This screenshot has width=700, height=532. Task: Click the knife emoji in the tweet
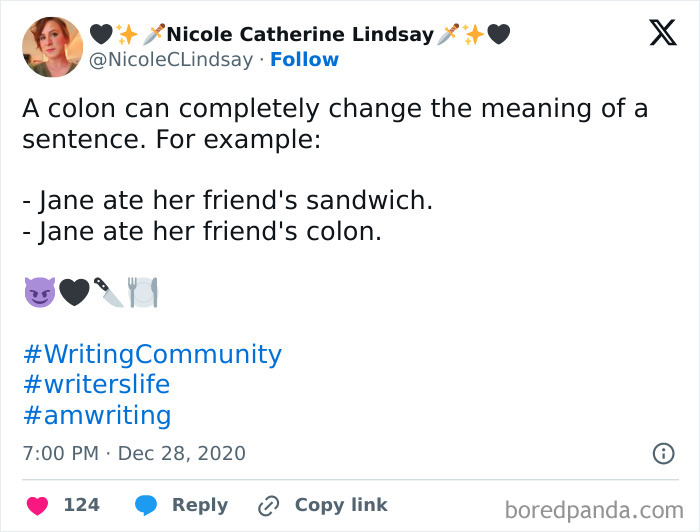click(108, 292)
